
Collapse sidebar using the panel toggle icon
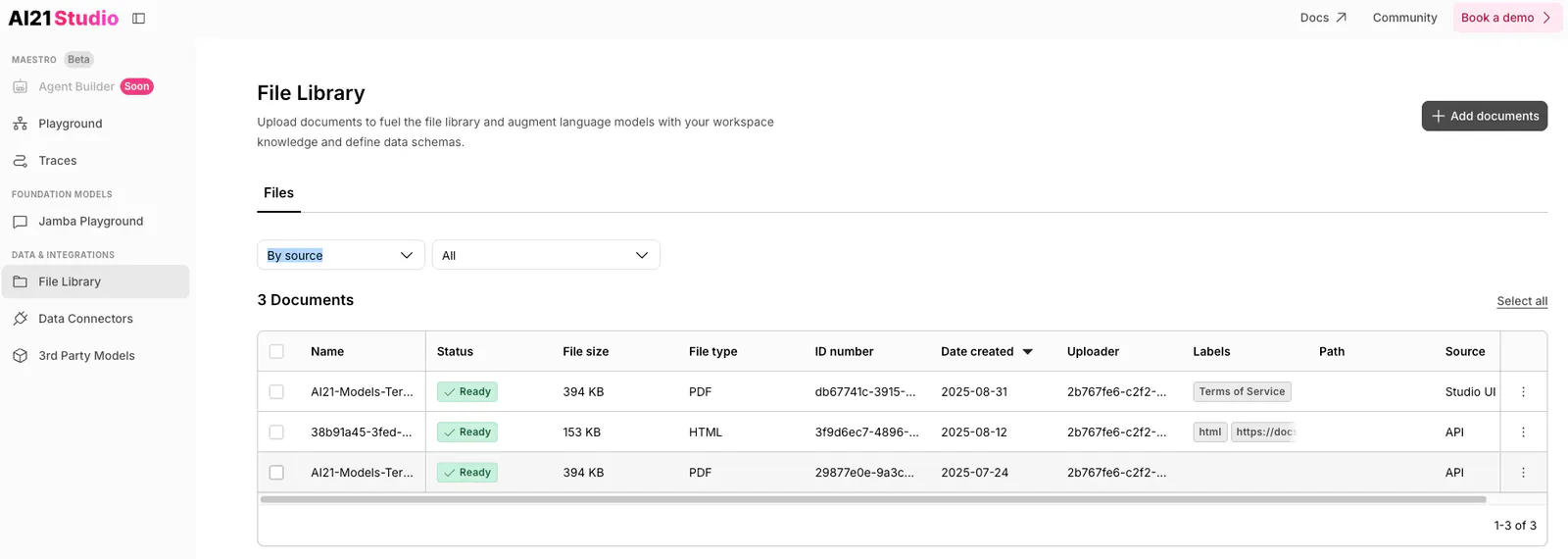[x=139, y=18]
